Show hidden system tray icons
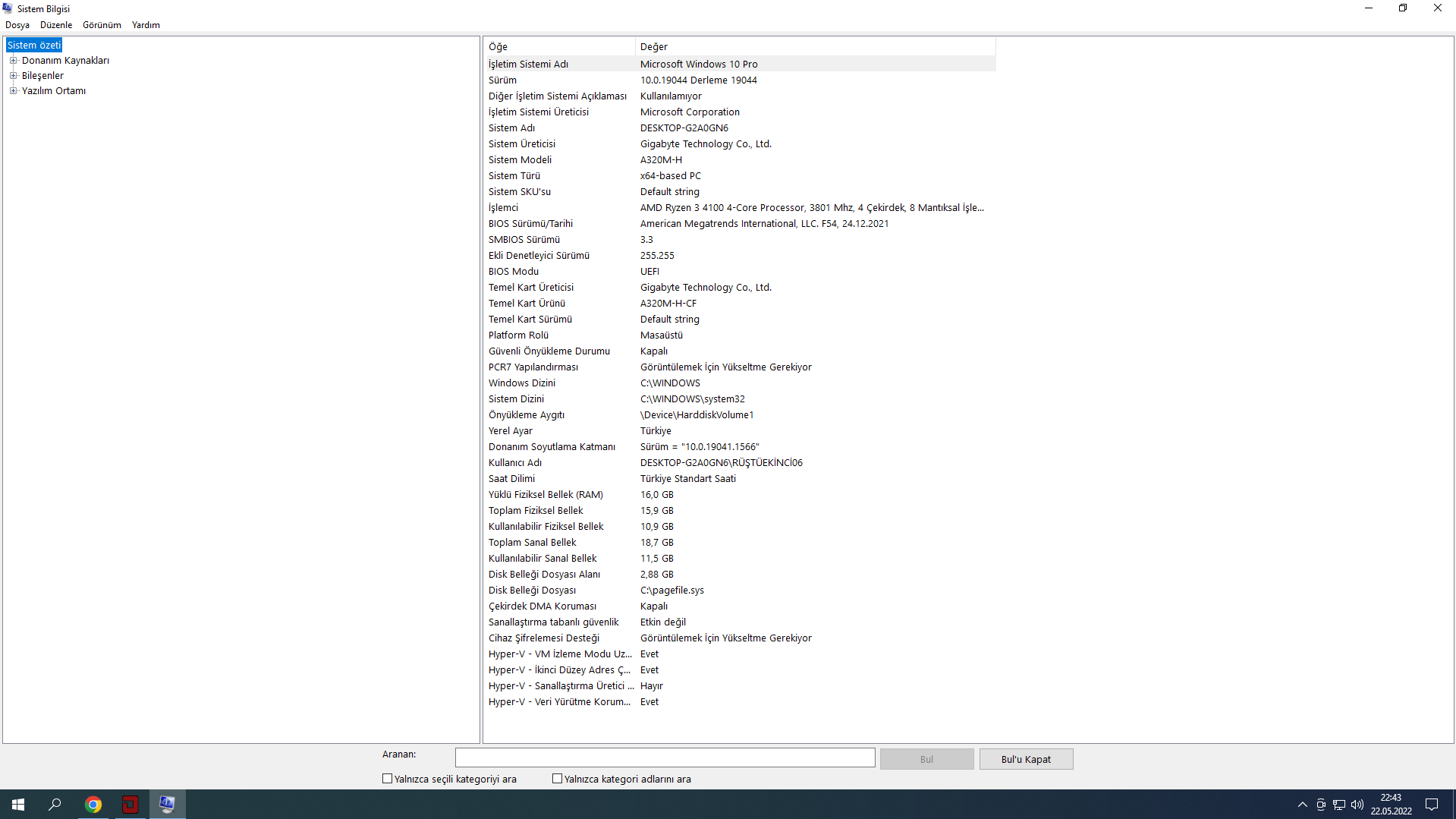The width and height of the screenshot is (1456, 819). [1303, 805]
